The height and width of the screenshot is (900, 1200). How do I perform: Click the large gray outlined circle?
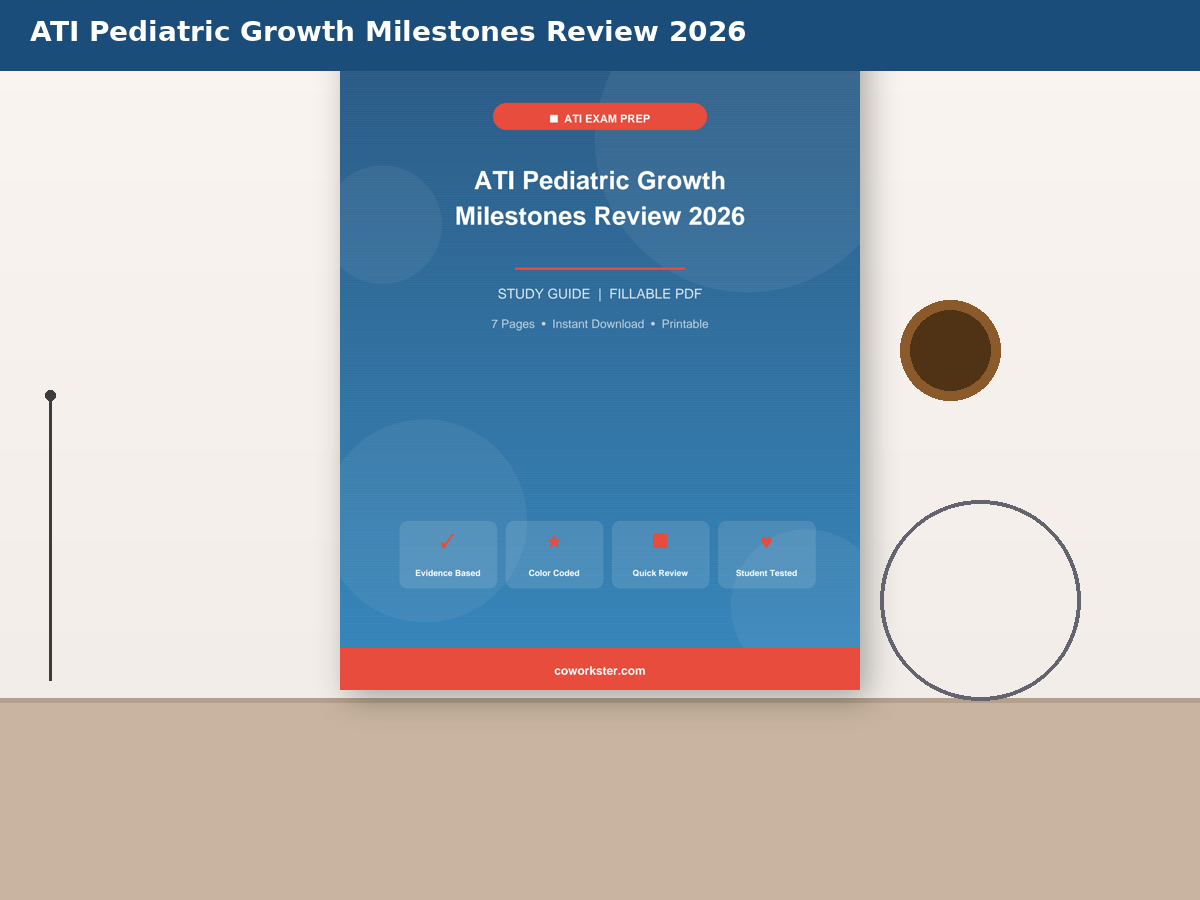pyautogui.click(x=980, y=600)
